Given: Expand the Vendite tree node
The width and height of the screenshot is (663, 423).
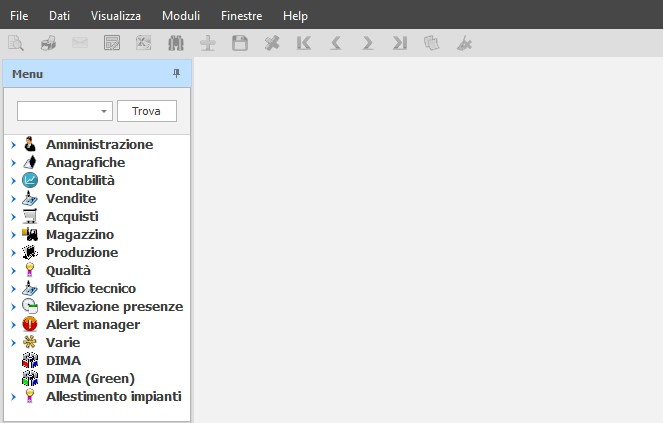Looking at the screenshot, I should pos(13,199).
